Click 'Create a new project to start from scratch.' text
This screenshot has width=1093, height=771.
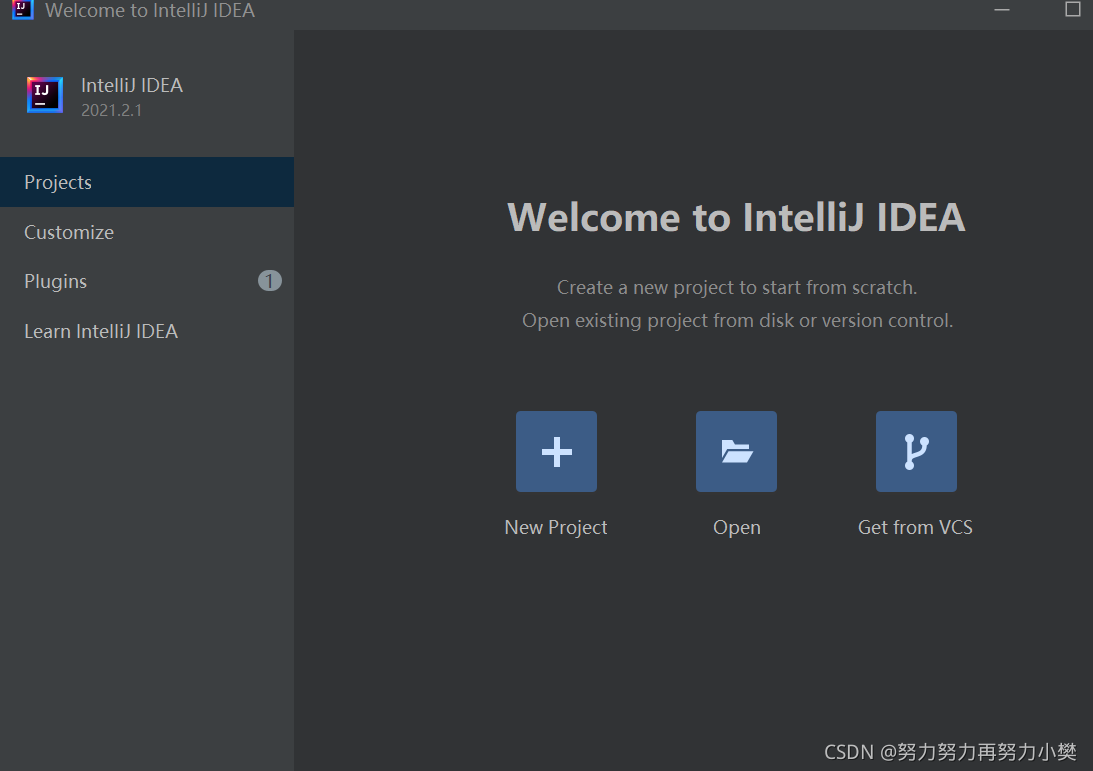tap(737, 287)
